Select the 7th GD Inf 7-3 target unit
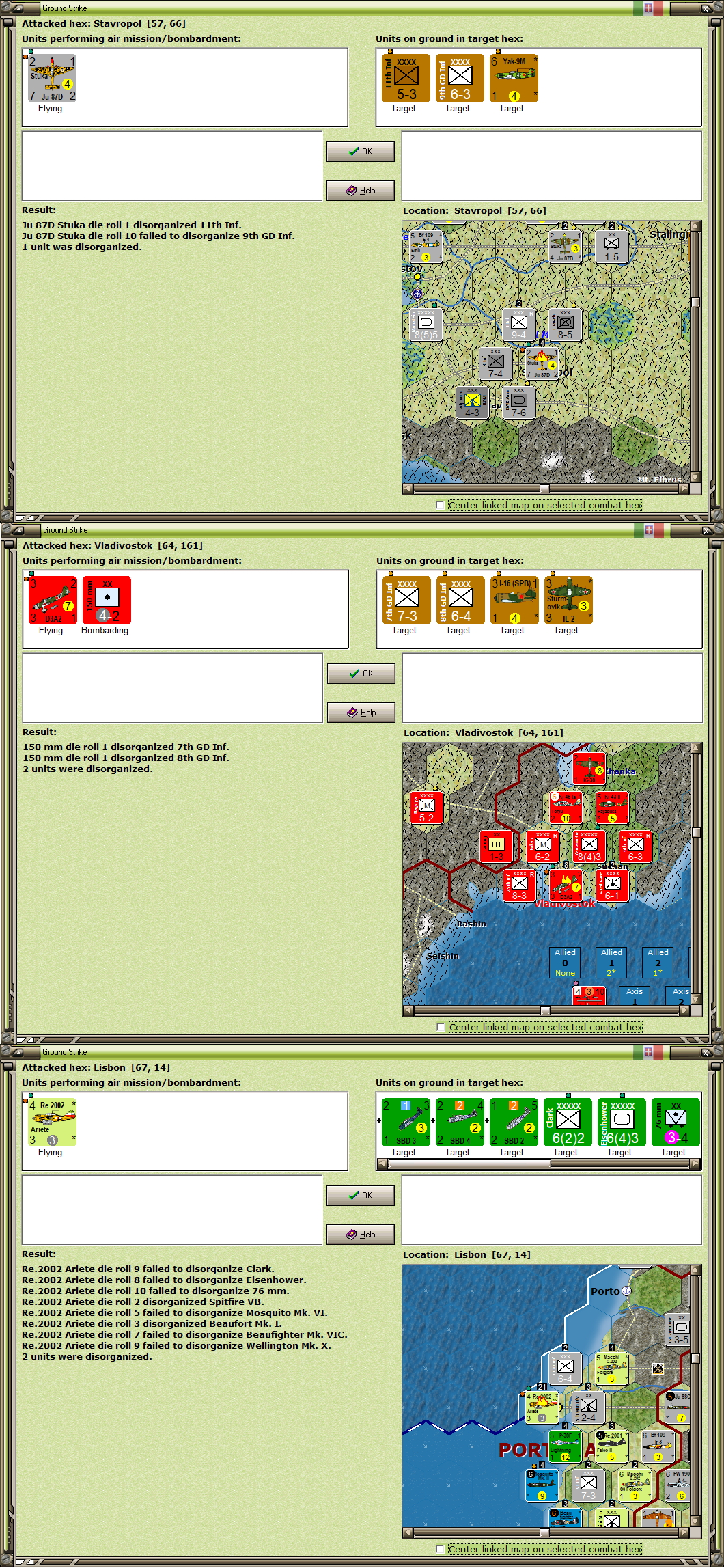Viewport: 724px width, 1568px height. (x=406, y=601)
